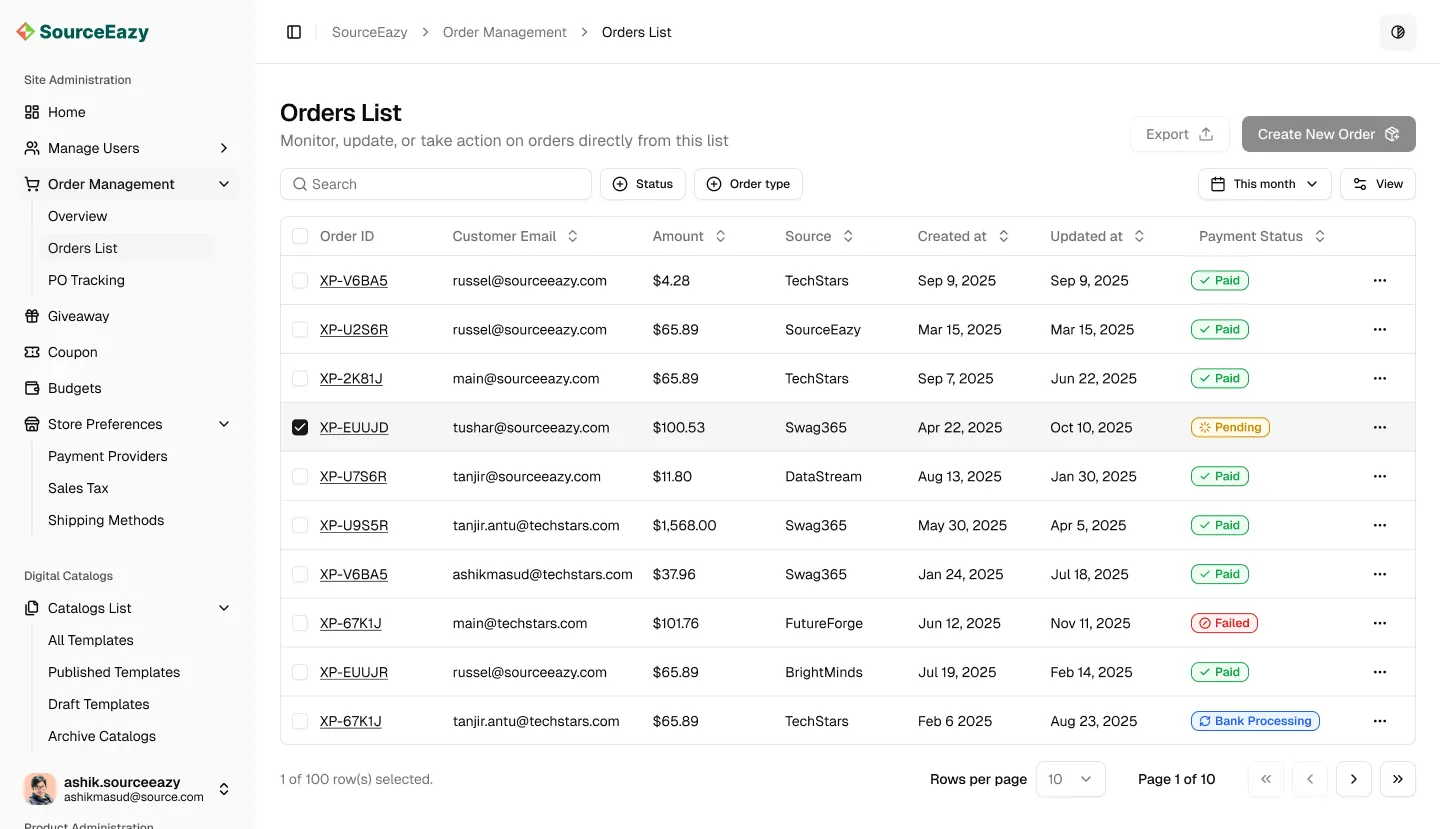1440x829 pixels.
Task: Open row actions for XP-U9S5R order
Action: [x=1380, y=526]
